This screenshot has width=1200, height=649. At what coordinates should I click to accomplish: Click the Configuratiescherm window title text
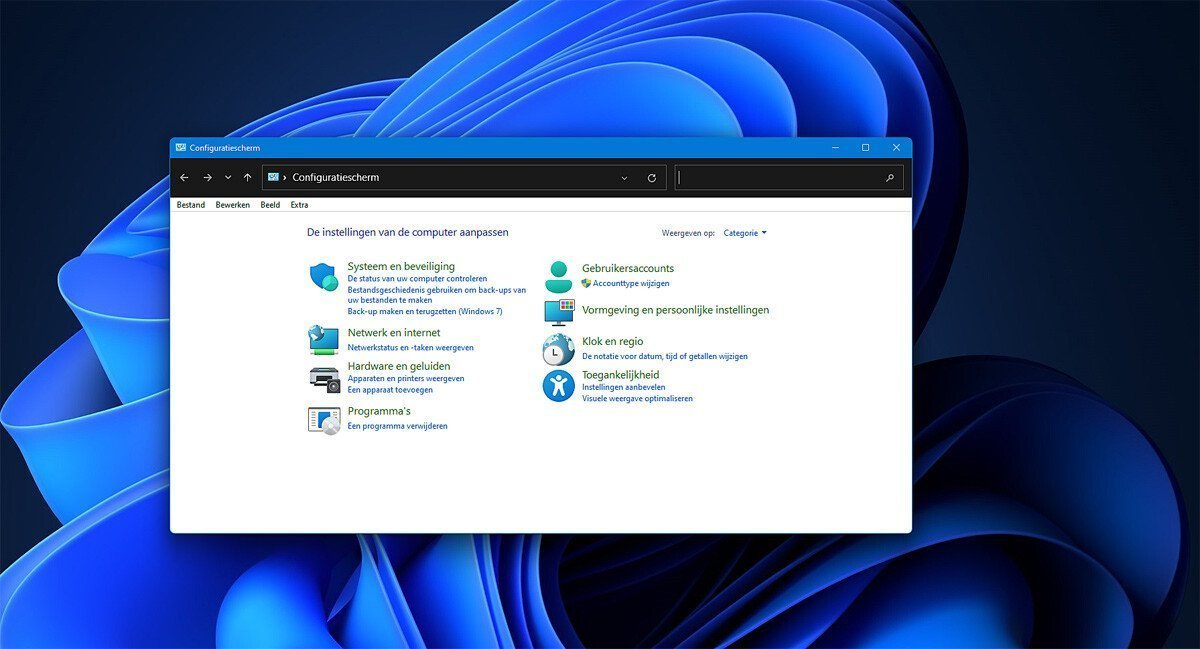[225, 148]
